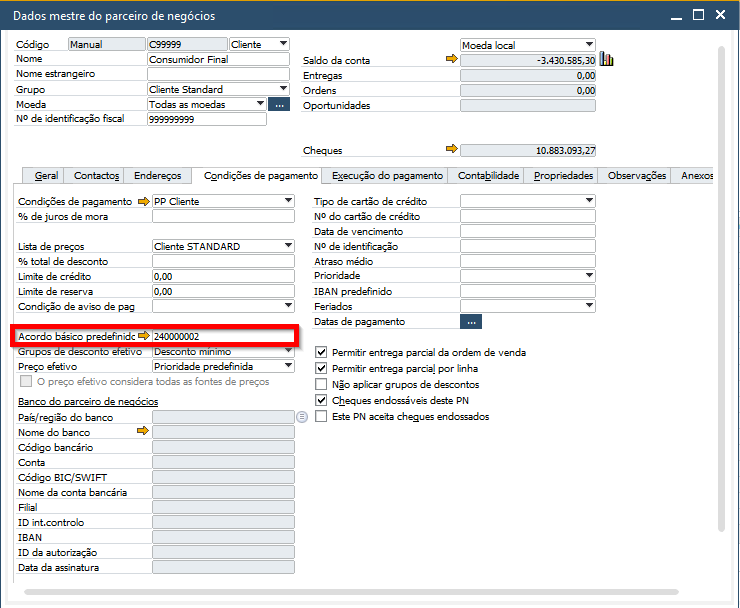Click the Acordo básico predefinido link arrow

pyautogui.click(x=143, y=336)
